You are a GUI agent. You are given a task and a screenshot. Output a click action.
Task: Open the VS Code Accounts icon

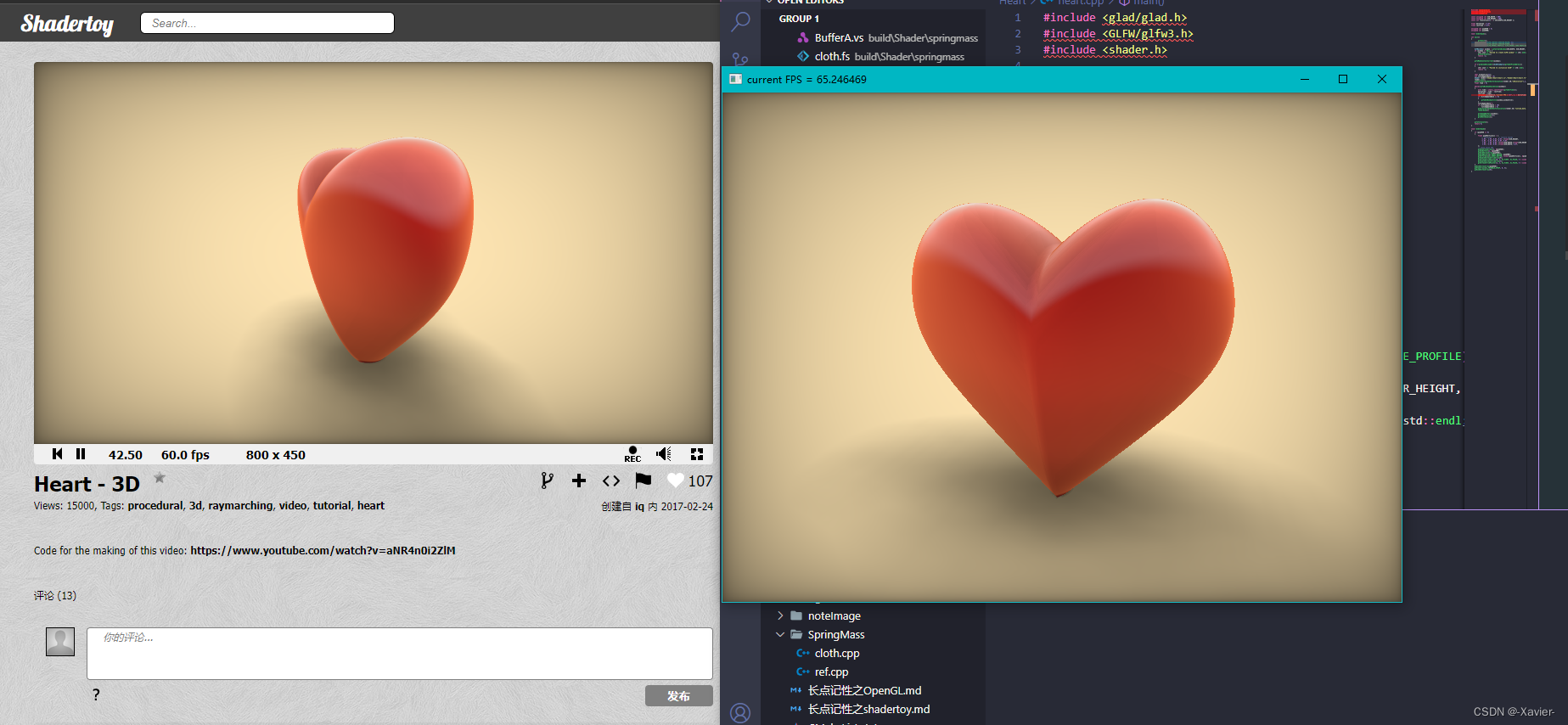(x=740, y=712)
